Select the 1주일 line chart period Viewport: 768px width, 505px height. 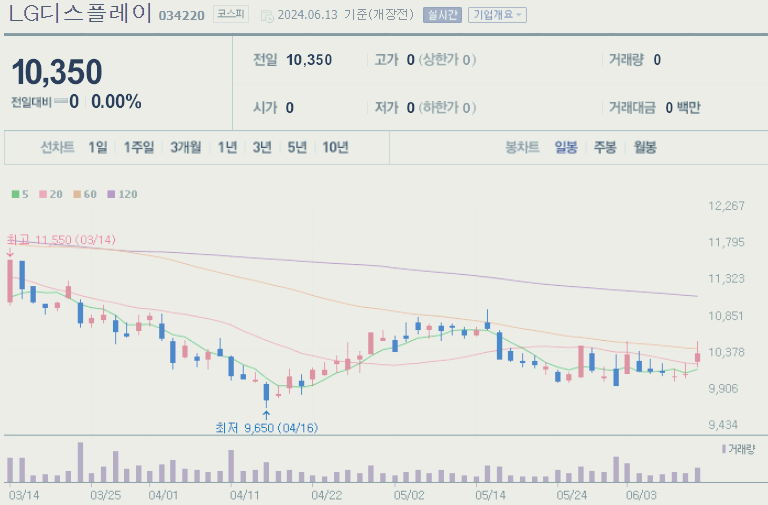coord(139,147)
